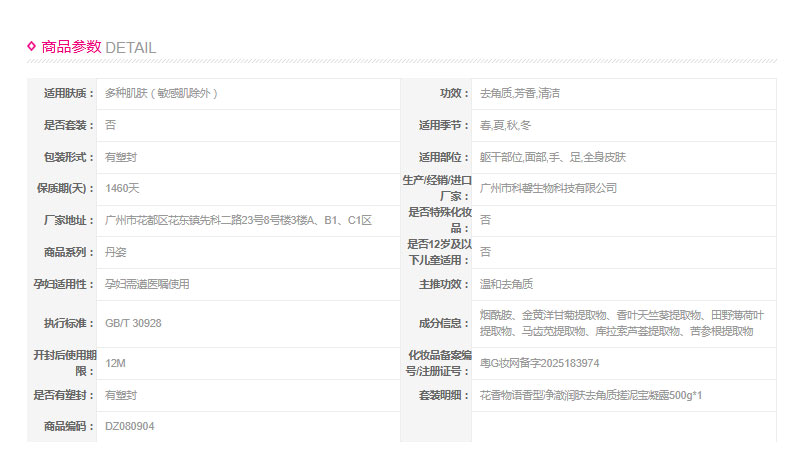Viewport: 806px width, 474px height.
Task: Click the executive standard GB/T 30928
Action: pyautogui.click(x=133, y=323)
